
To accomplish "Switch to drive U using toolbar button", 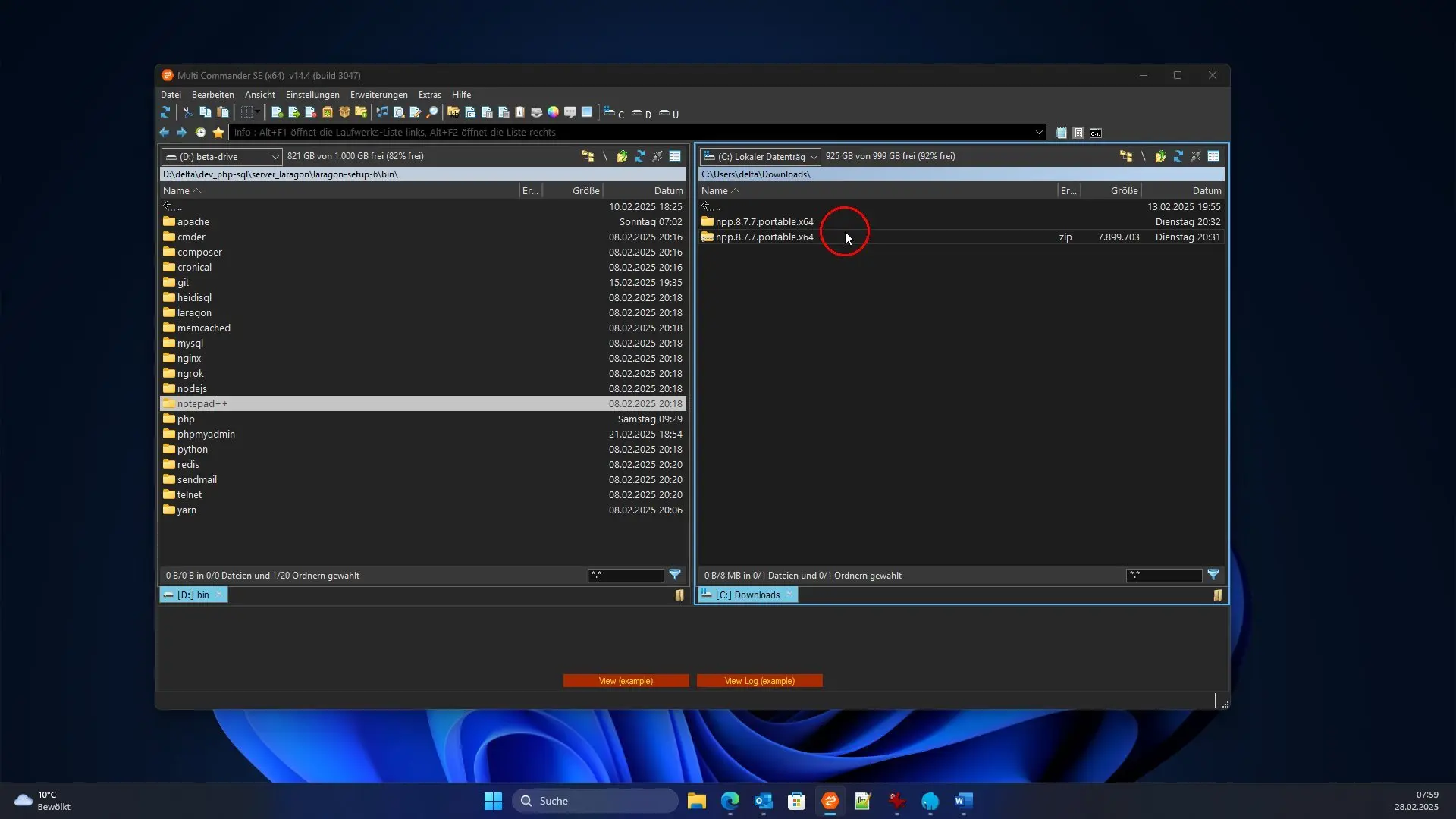I will 669,113.
